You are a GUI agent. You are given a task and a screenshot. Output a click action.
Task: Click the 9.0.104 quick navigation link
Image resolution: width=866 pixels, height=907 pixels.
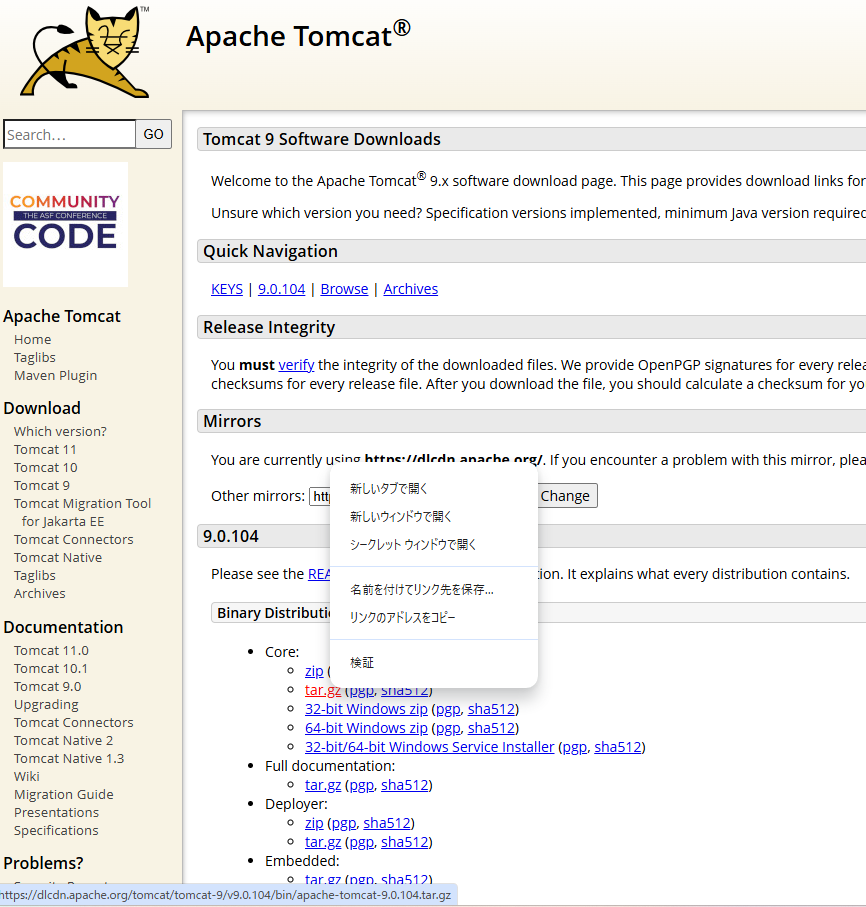tap(281, 288)
